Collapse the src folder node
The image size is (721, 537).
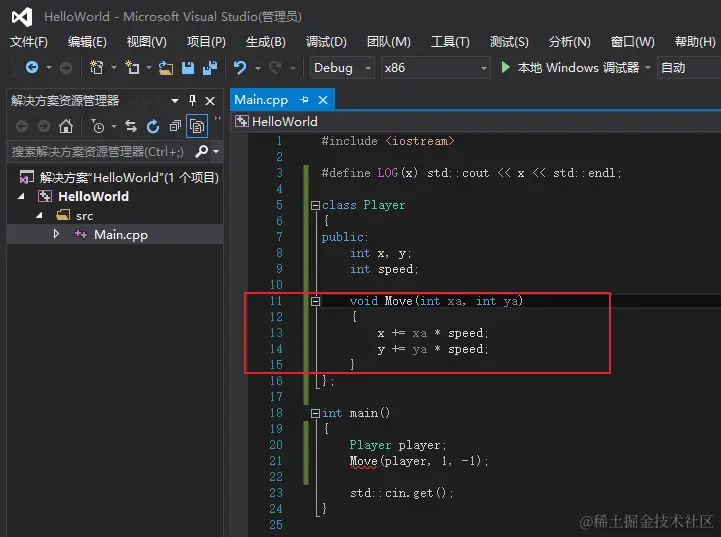[40, 215]
